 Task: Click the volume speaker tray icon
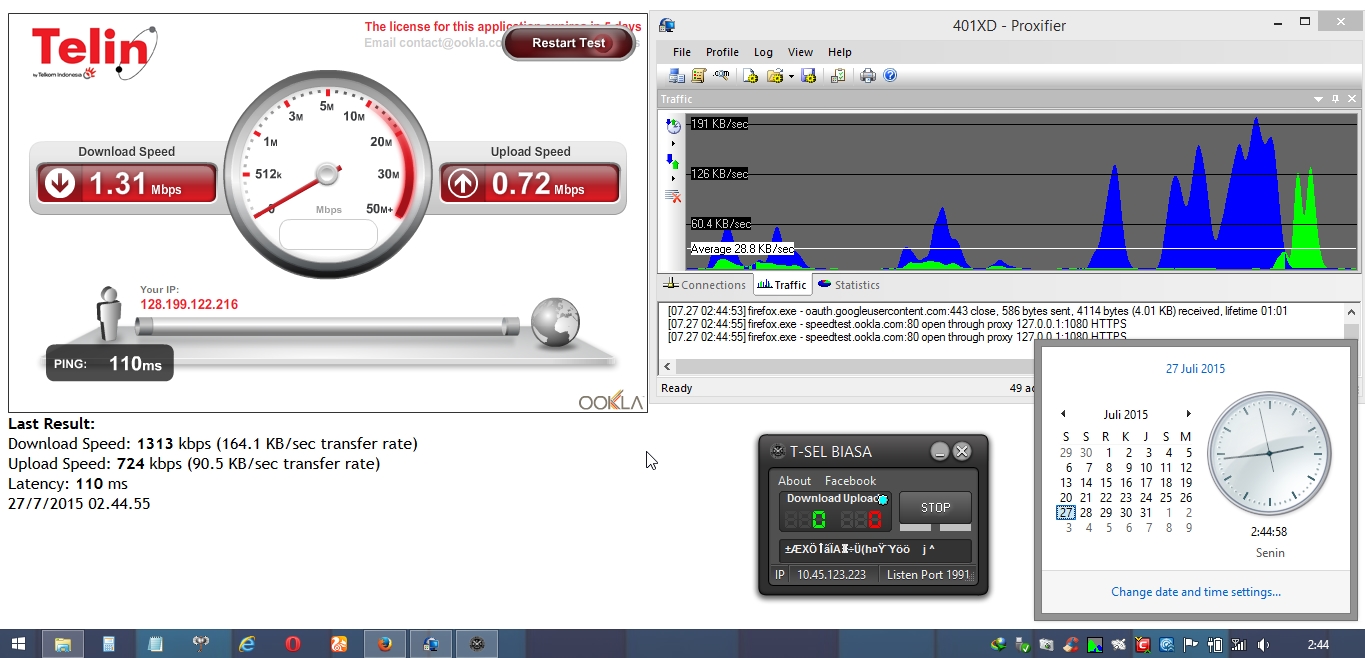point(1263,645)
